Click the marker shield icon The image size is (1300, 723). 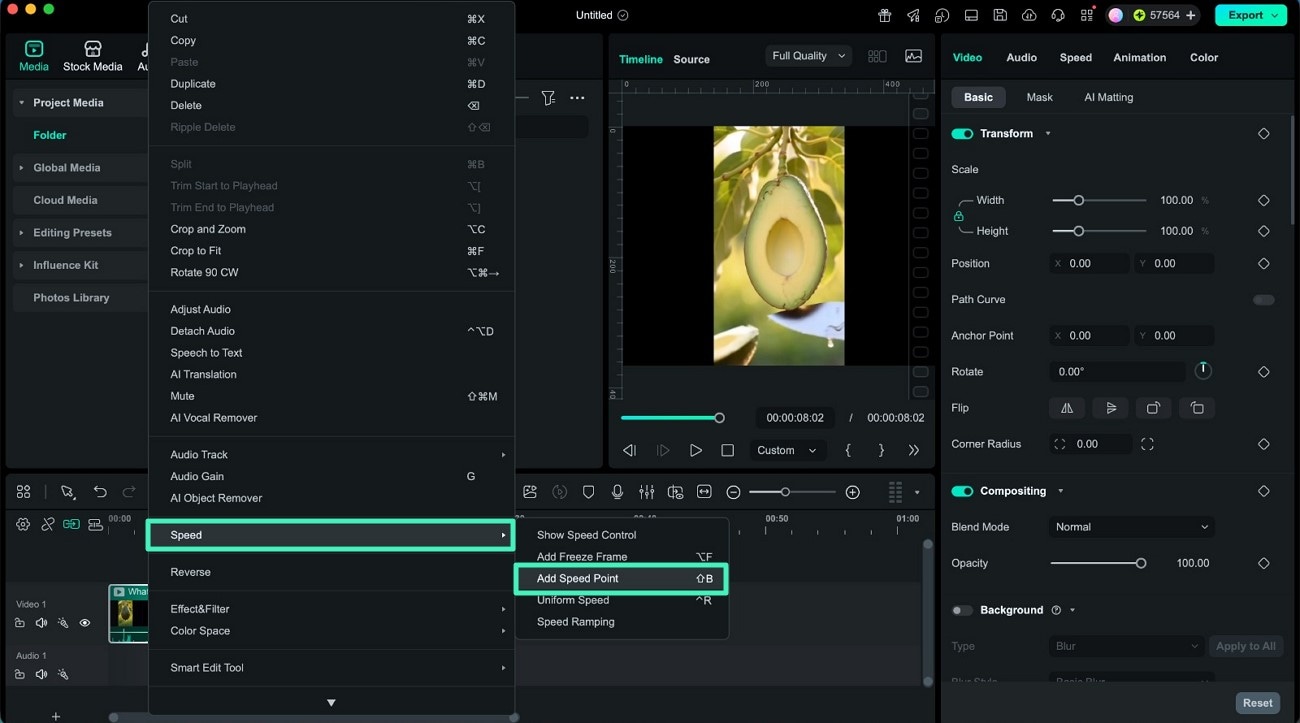tap(589, 492)
